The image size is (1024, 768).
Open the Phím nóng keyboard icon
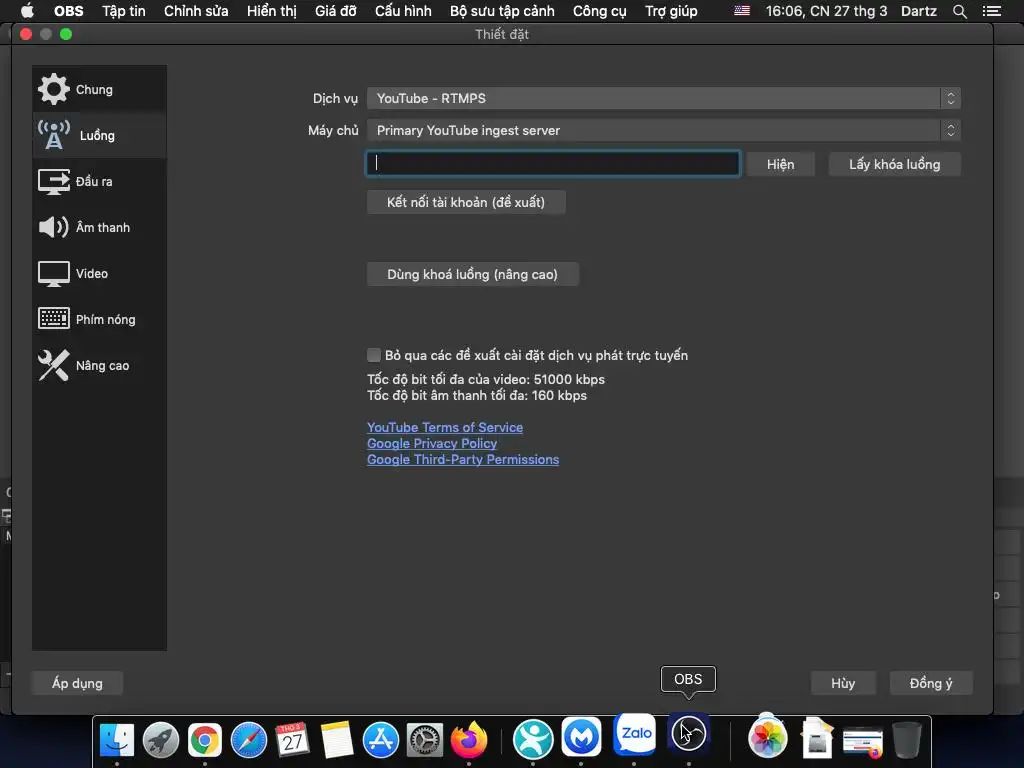54,319
